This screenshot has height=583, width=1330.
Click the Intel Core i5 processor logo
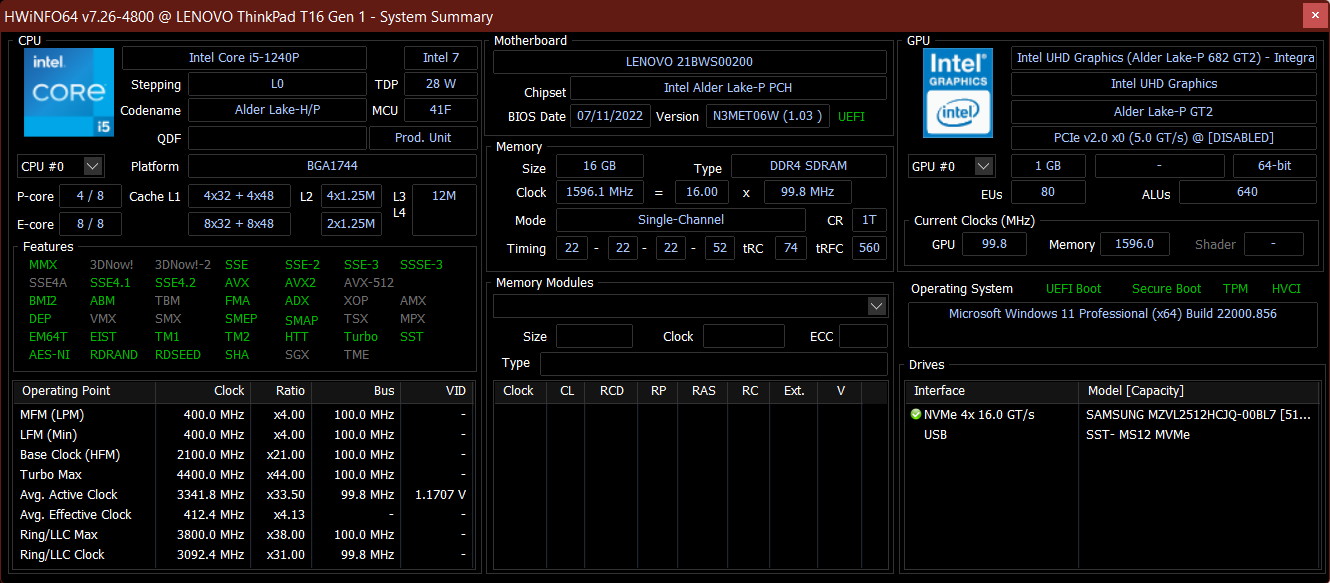67,93
